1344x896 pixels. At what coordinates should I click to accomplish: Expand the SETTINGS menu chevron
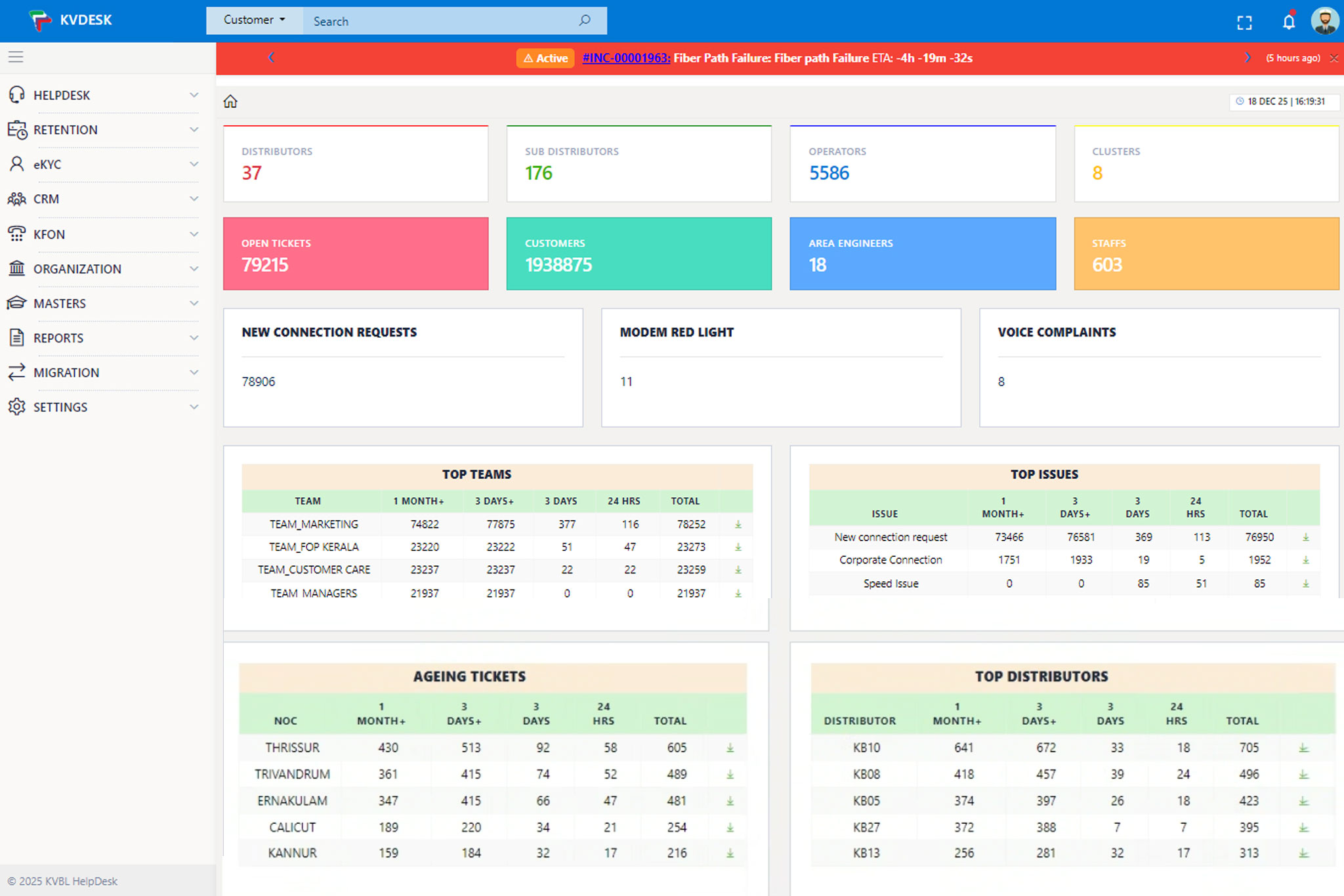(x=194, y=407)
